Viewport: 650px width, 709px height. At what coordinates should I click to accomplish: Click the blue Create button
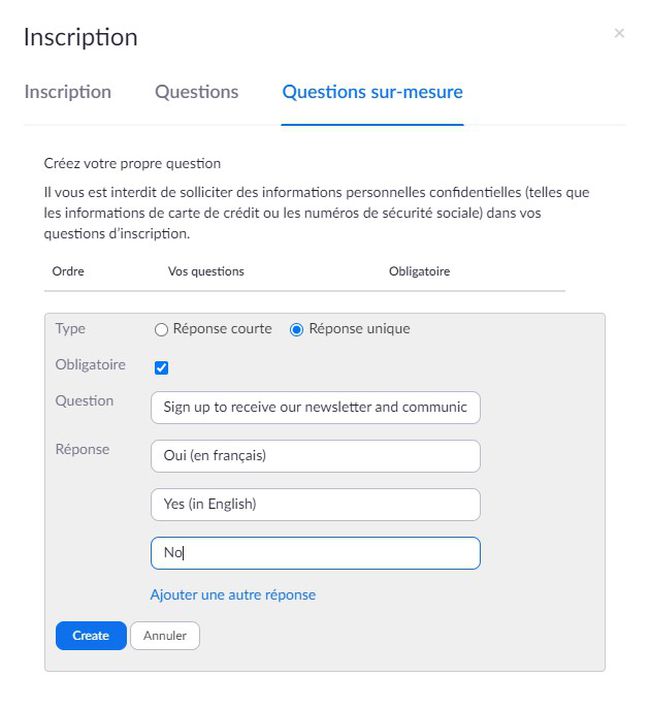click(x=91, y=635)
